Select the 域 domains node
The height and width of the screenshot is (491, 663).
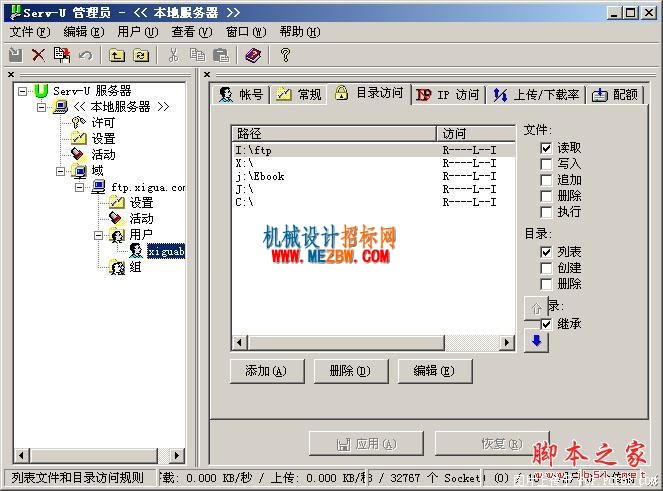click(97, 171)
